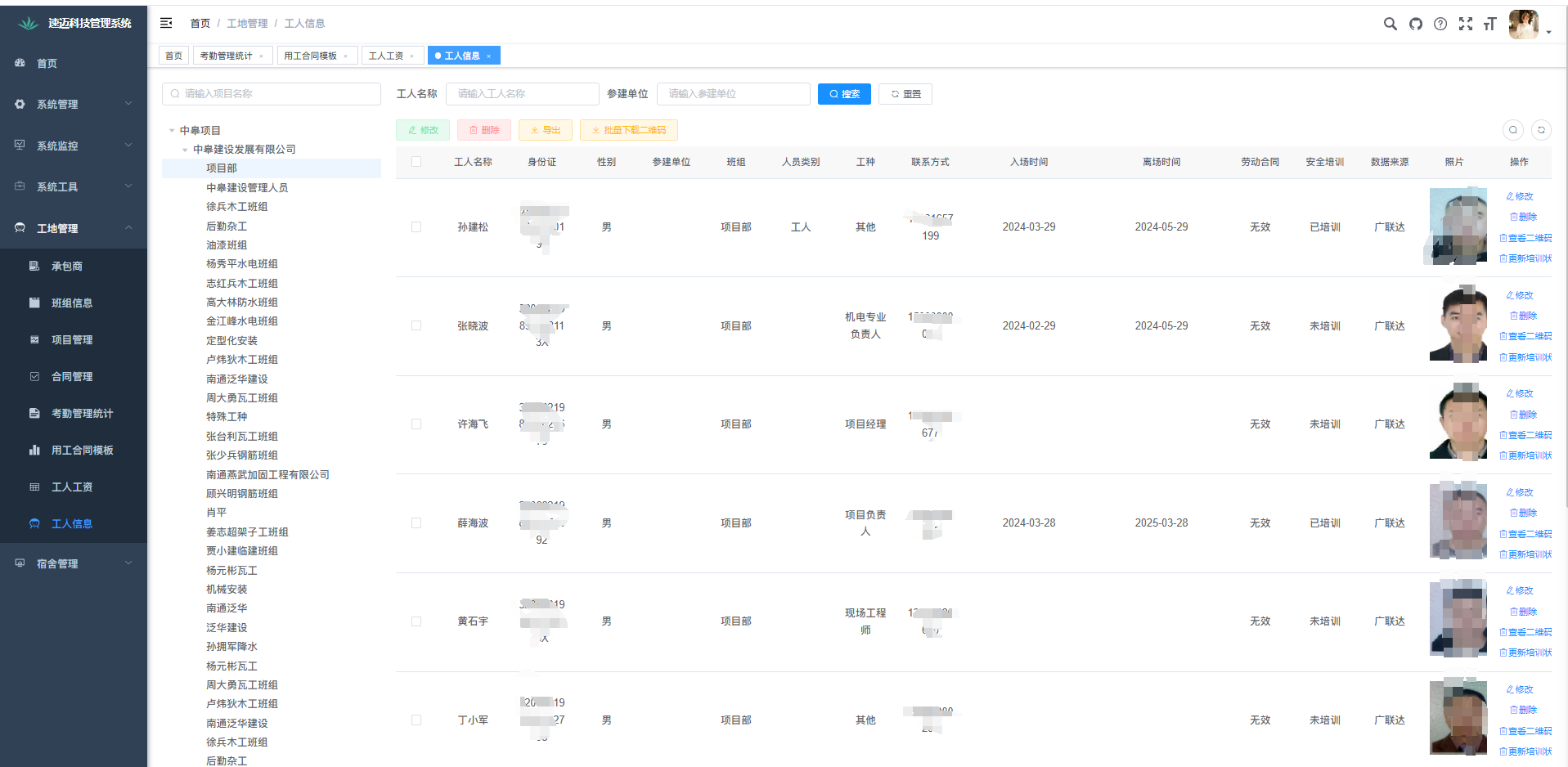Image resolution: width=1568 pixels, height=767 pixels.
Task: Open the 班组信息 sidebar item
Action: 74,303
